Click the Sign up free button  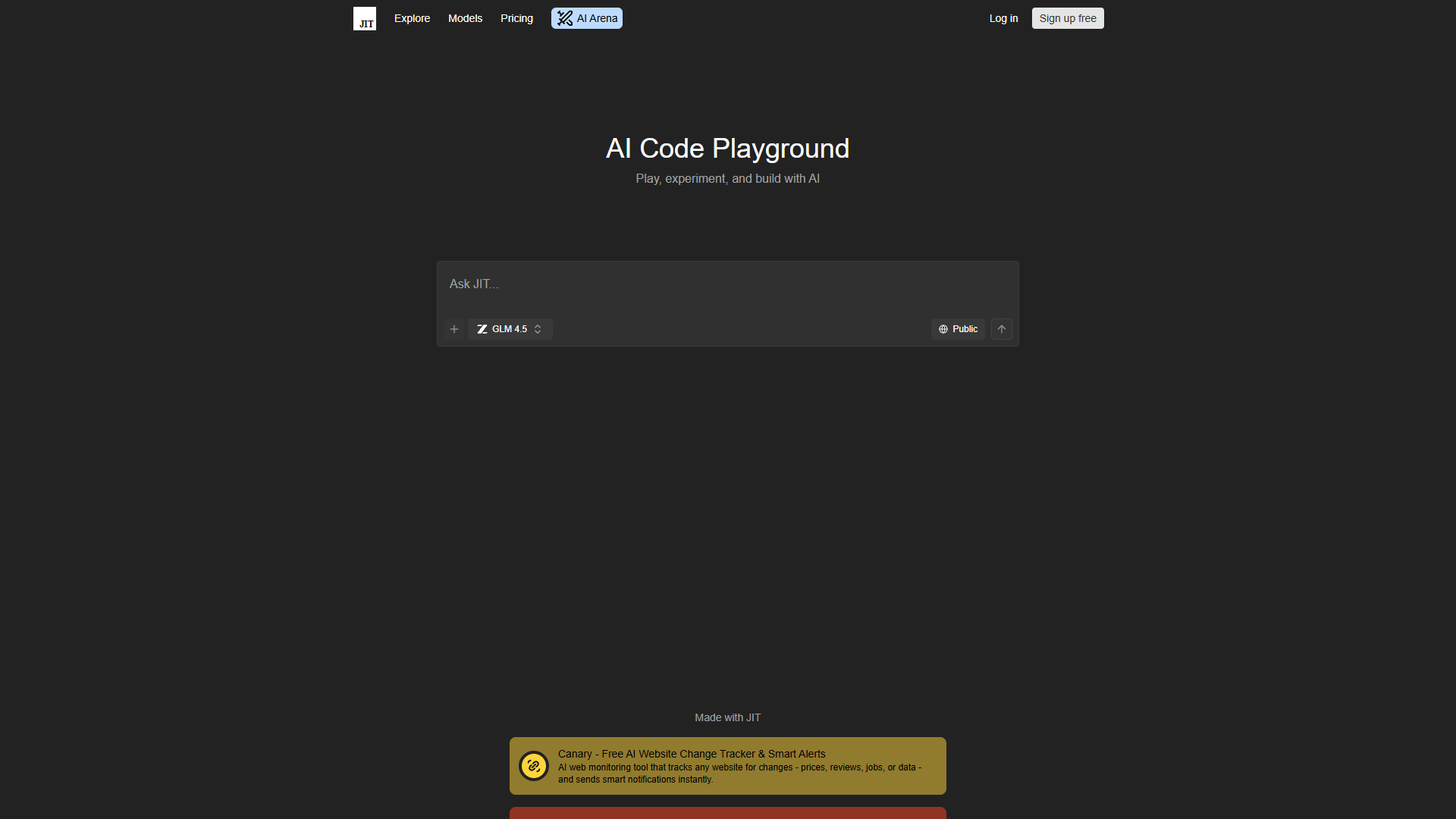click(x=1068, y=18)
